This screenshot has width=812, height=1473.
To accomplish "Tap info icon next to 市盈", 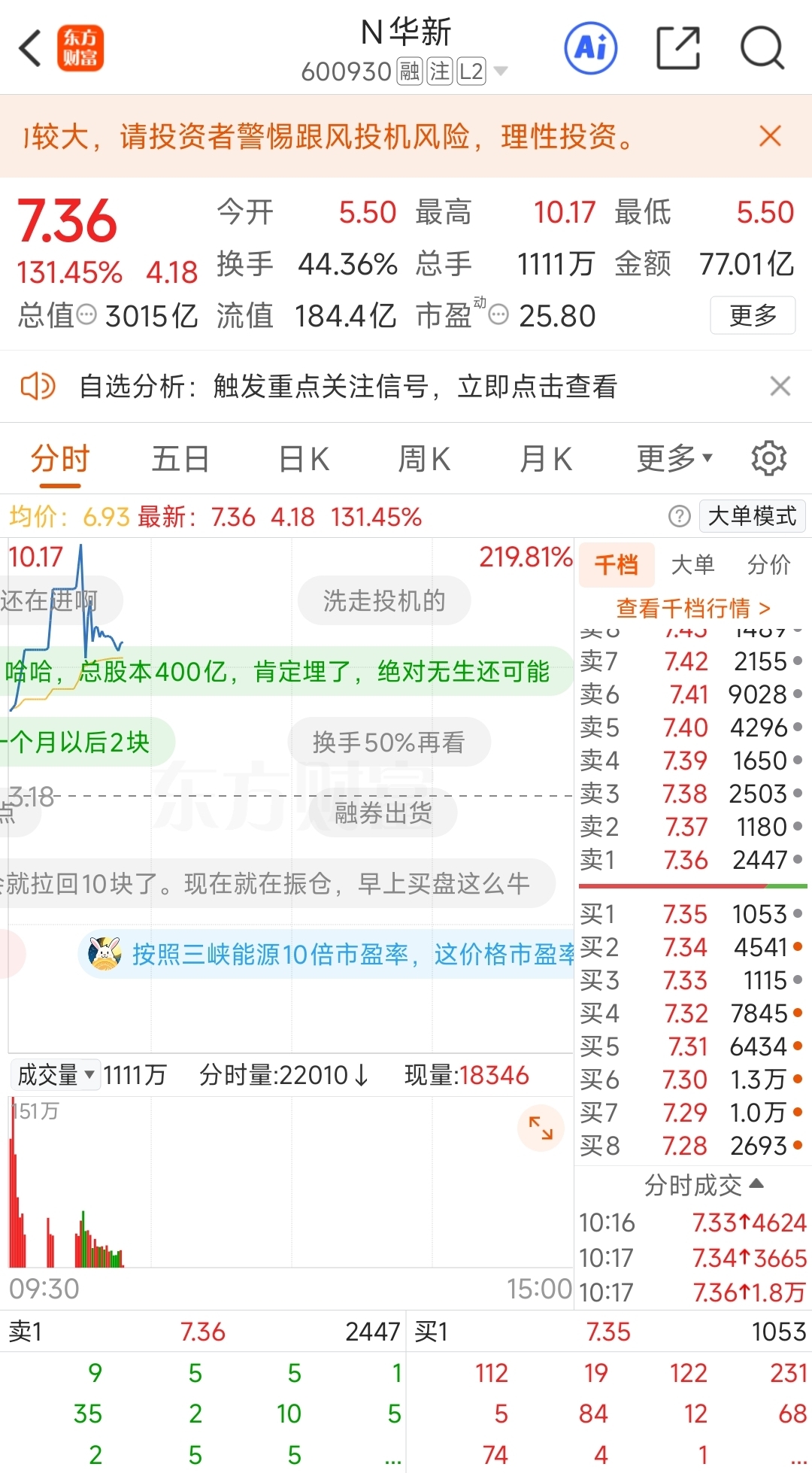I will click(498, 314).
